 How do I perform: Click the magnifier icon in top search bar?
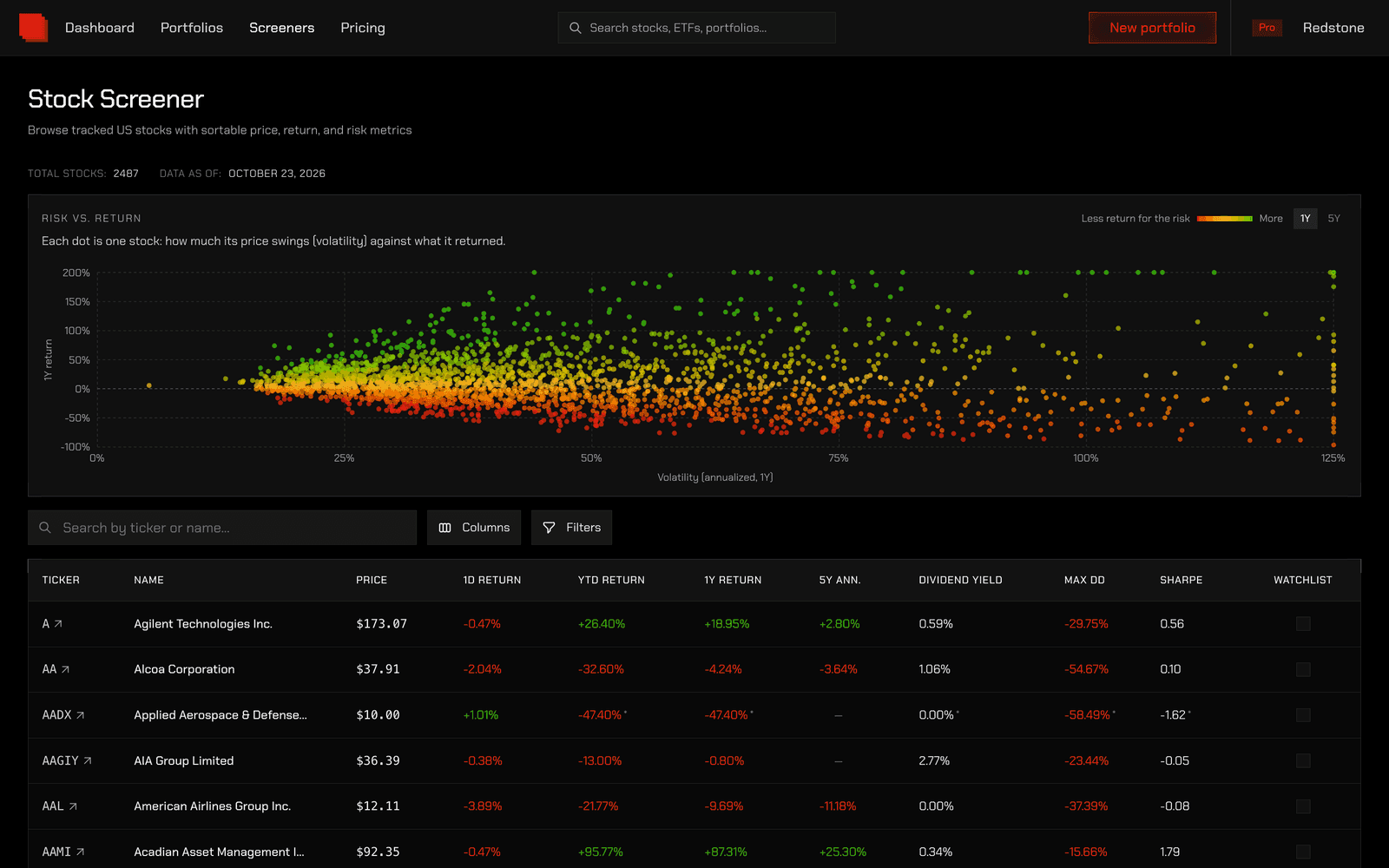pyautogui.click(x=575, y=28)
